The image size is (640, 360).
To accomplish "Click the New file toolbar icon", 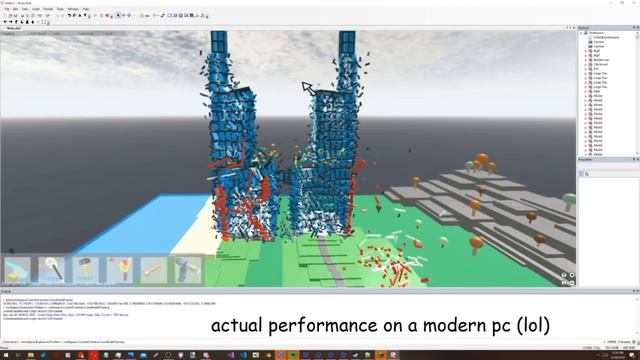I will [5, 16].
